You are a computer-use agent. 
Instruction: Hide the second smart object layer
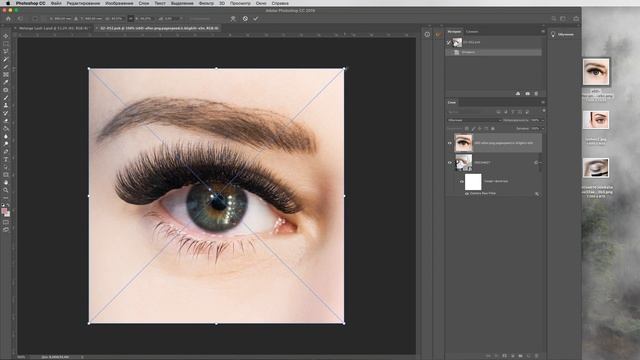(450, 162)
